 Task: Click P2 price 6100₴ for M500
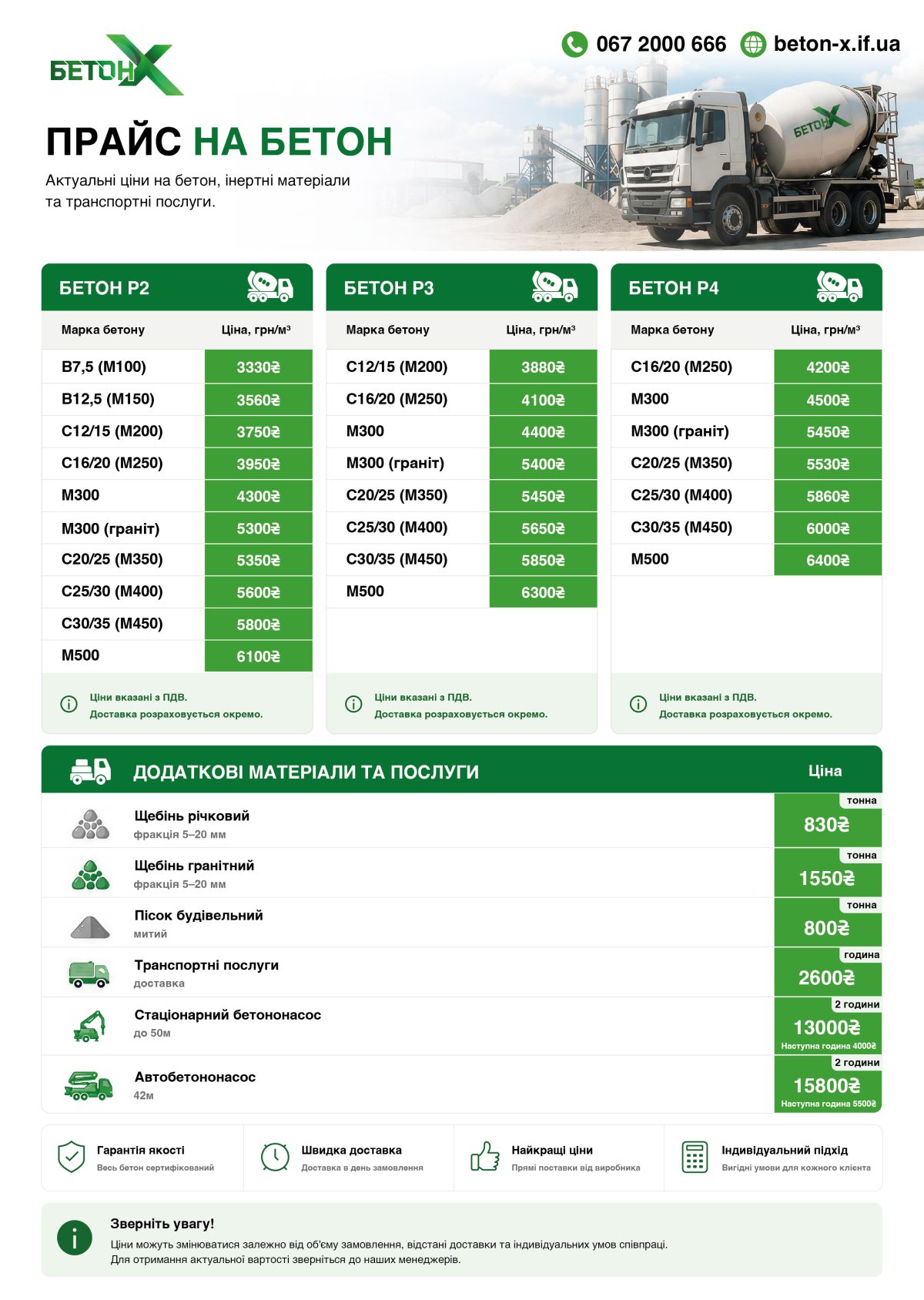coord(259,656)
